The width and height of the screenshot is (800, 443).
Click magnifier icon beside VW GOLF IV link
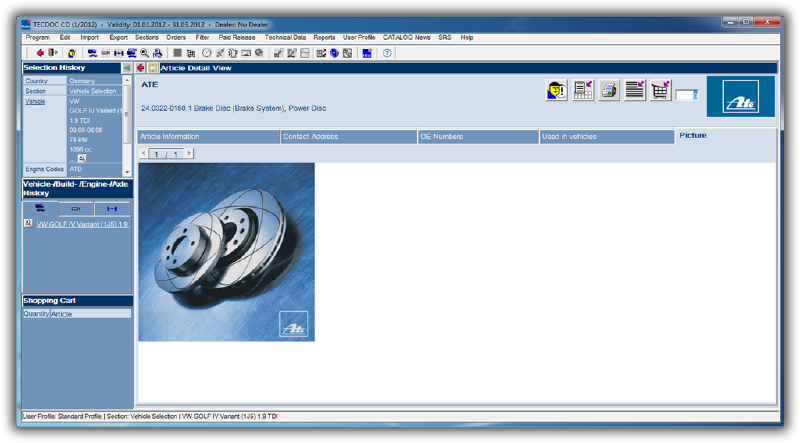coord(29,224)
